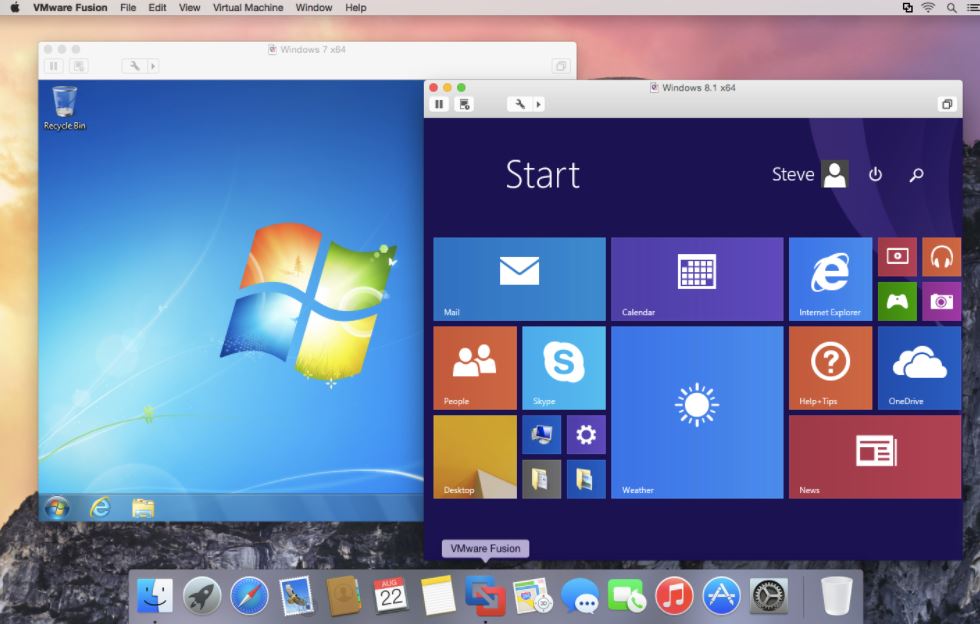Image resolution: width=980 pixels, height=624 pixels.
Task: Open Windows 8.1 VM settings wrench
Action: [x=520, y=104]
